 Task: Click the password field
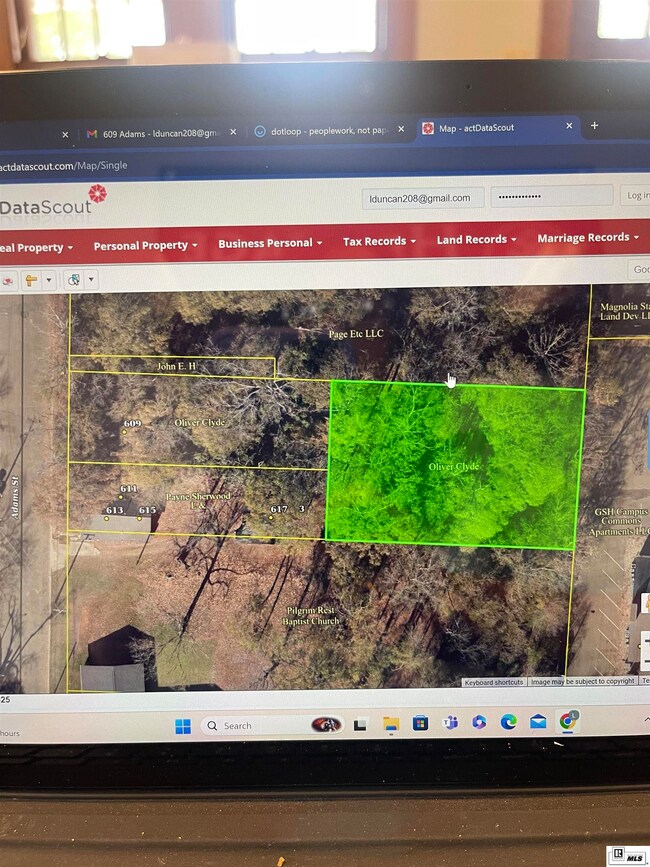(552, 196)
